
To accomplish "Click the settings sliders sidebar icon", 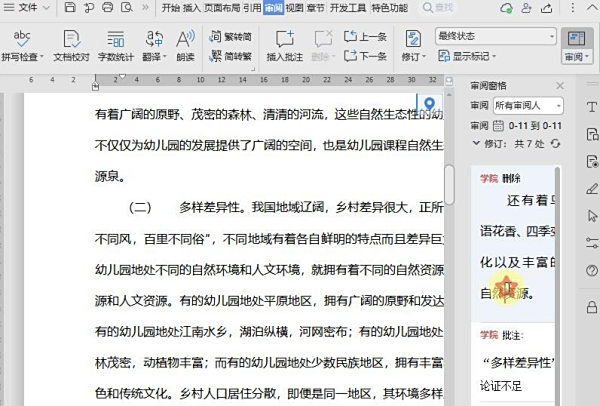I will [x=592, y=243].
